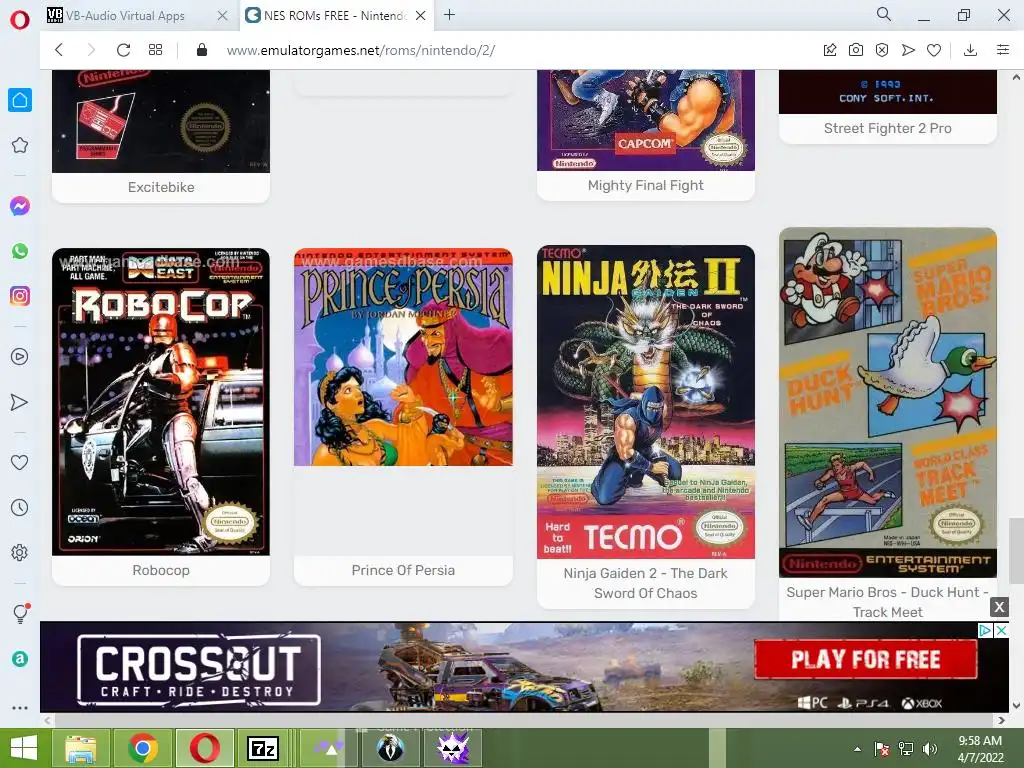Viewport: 1024px width, 768px height.
Task: Open the Prince Of Persia title link
Action: tap(403, 570)
